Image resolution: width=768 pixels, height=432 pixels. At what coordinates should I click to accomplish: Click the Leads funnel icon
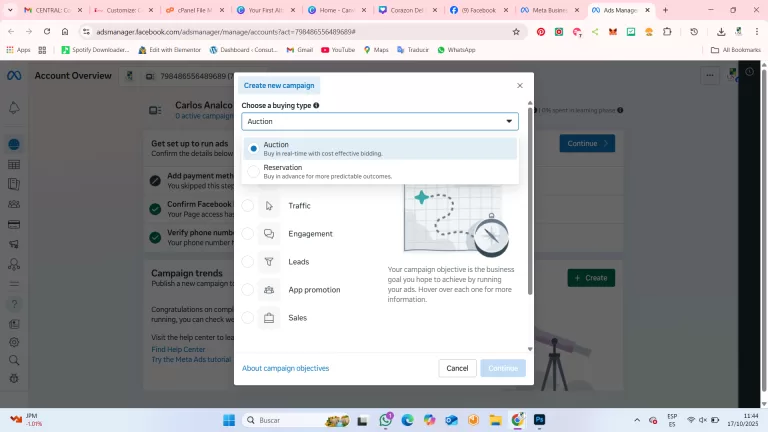pos(269,262)
